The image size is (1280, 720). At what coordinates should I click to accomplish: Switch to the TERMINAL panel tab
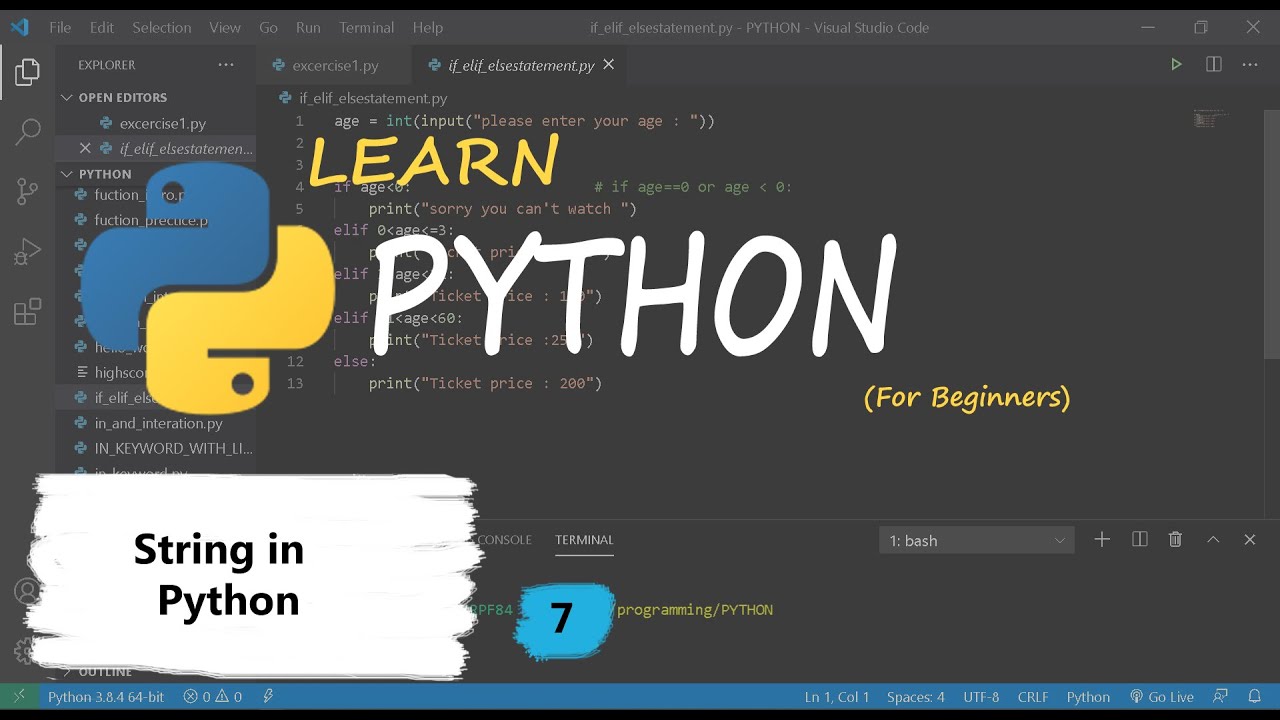[584, 539]
